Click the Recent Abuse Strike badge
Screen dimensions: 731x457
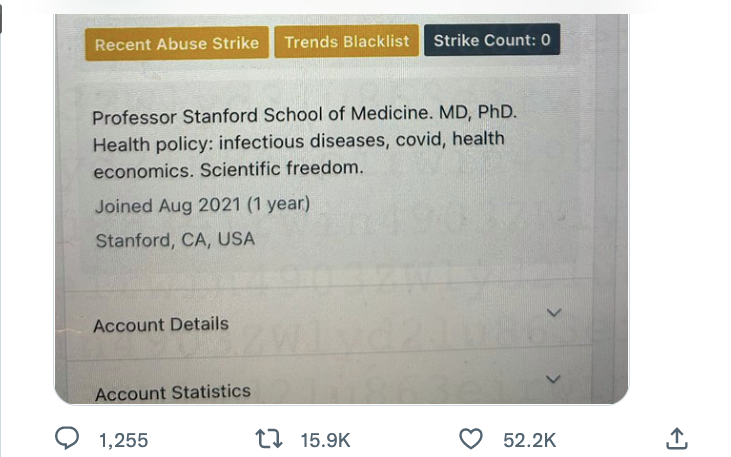tap(177, 43)
